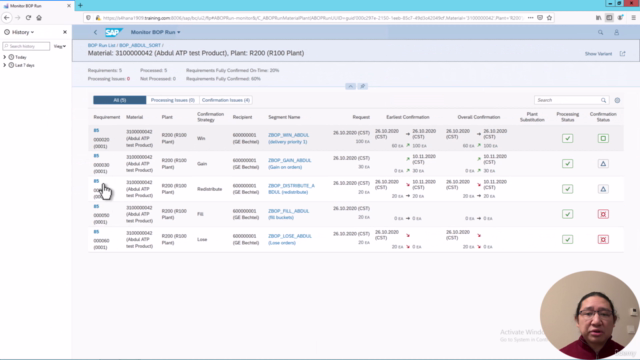The height and width of the screenshot is (360, 640).
Task: Open the Monitor BOP Run title dropdown
Action: [x=156, y=32]
